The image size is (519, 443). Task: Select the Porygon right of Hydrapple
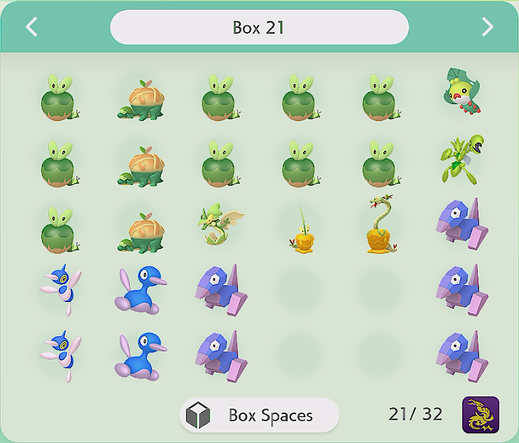tap(462, 224)
